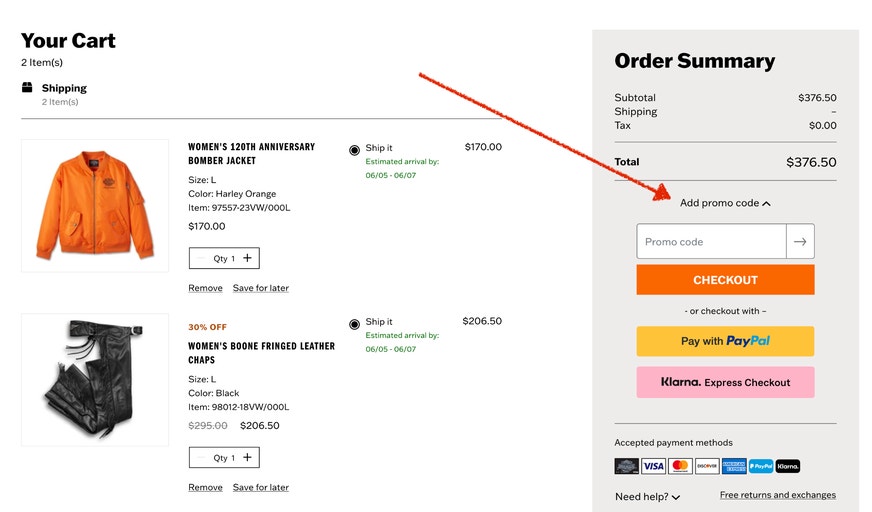Image resolution: width=872 pixels, height=512 pixels.
Task: Click the Shipping box icon
Action: coord(27,87)
